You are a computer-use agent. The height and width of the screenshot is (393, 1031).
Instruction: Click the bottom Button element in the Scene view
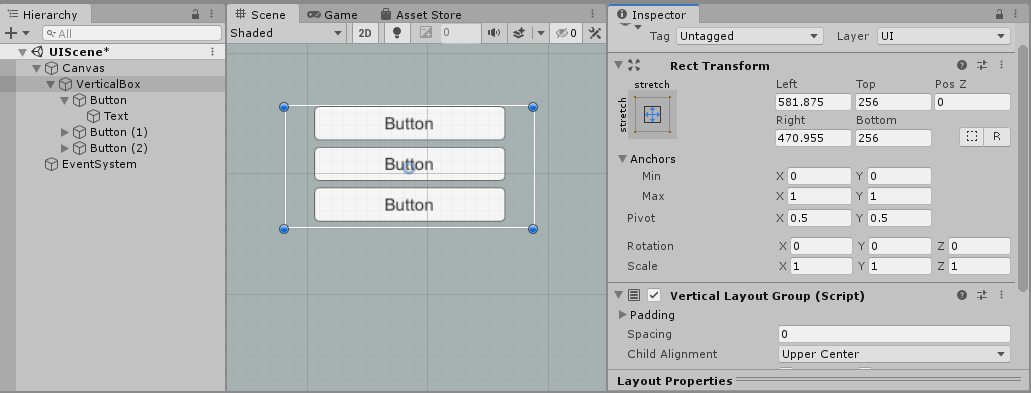[409, 205]
